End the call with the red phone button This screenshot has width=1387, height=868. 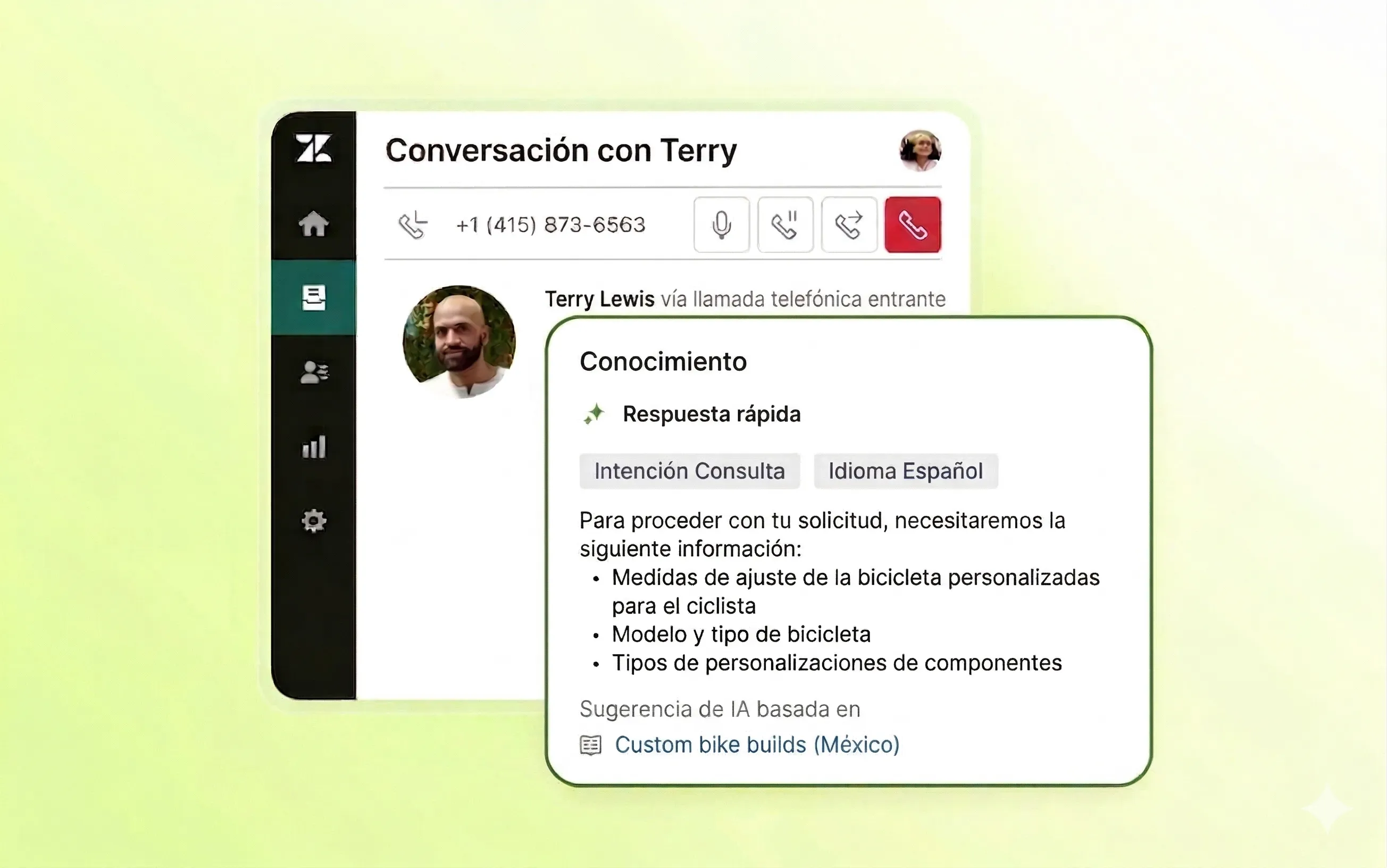point(913,224)
